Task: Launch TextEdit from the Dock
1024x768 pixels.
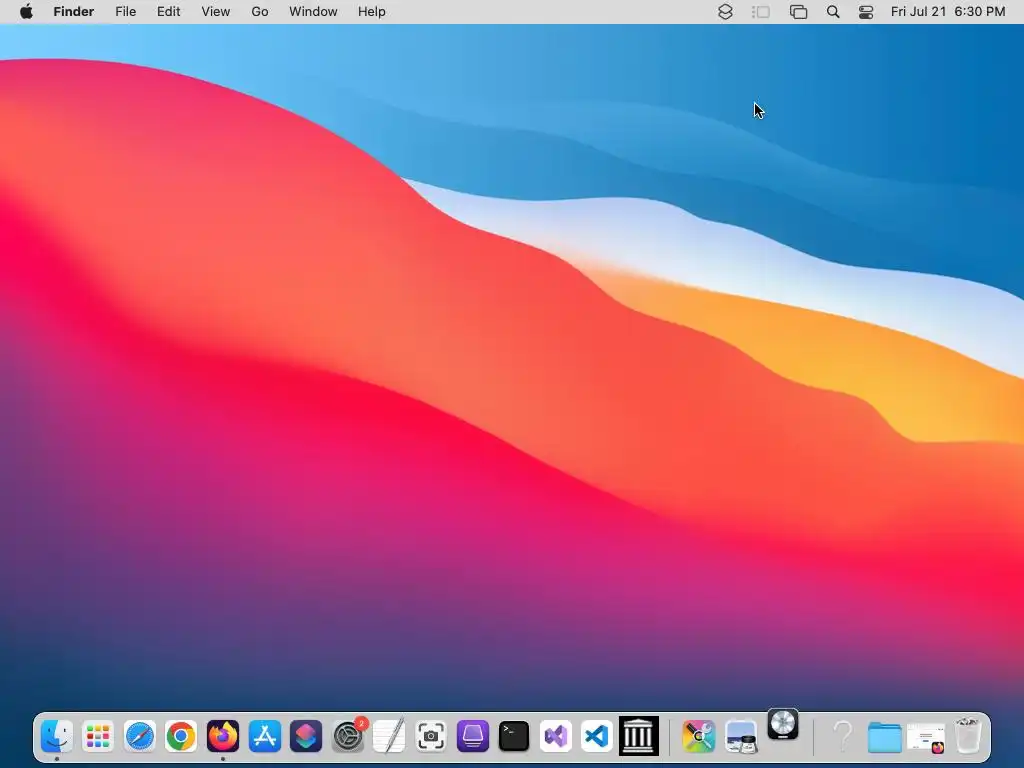Action: tap(389, 736)
